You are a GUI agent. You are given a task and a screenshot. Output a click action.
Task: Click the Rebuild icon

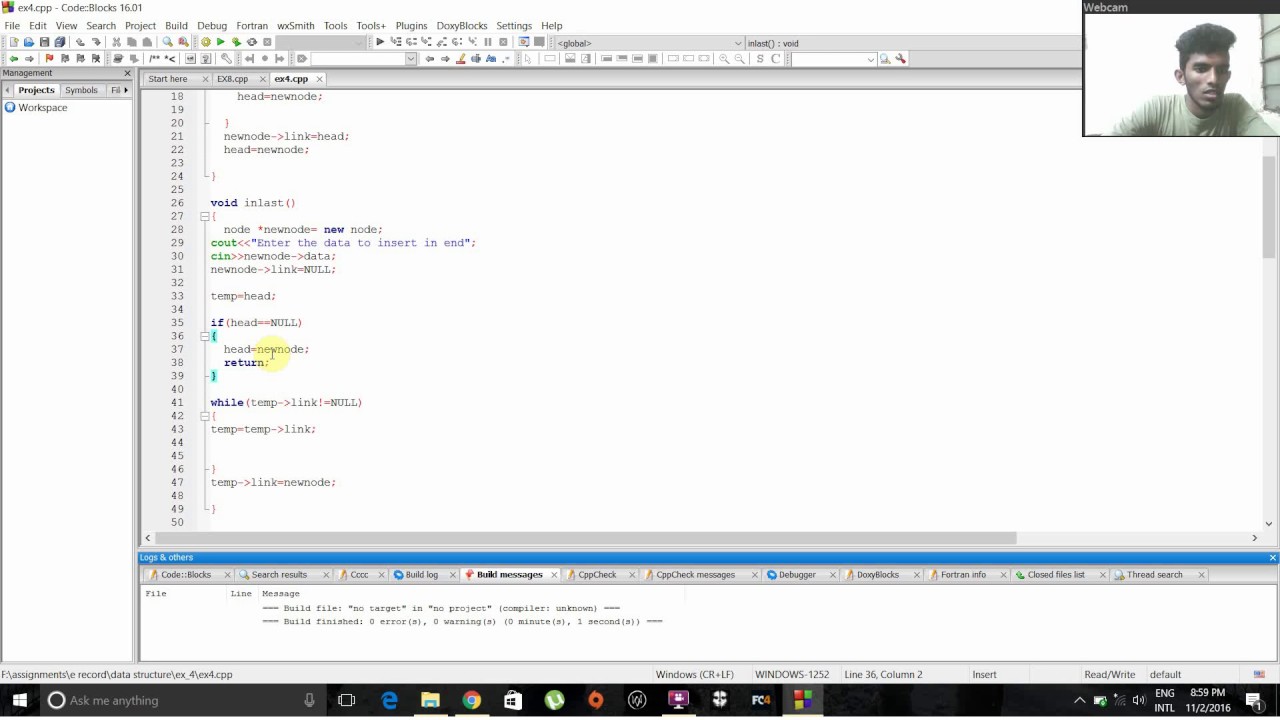252,42
